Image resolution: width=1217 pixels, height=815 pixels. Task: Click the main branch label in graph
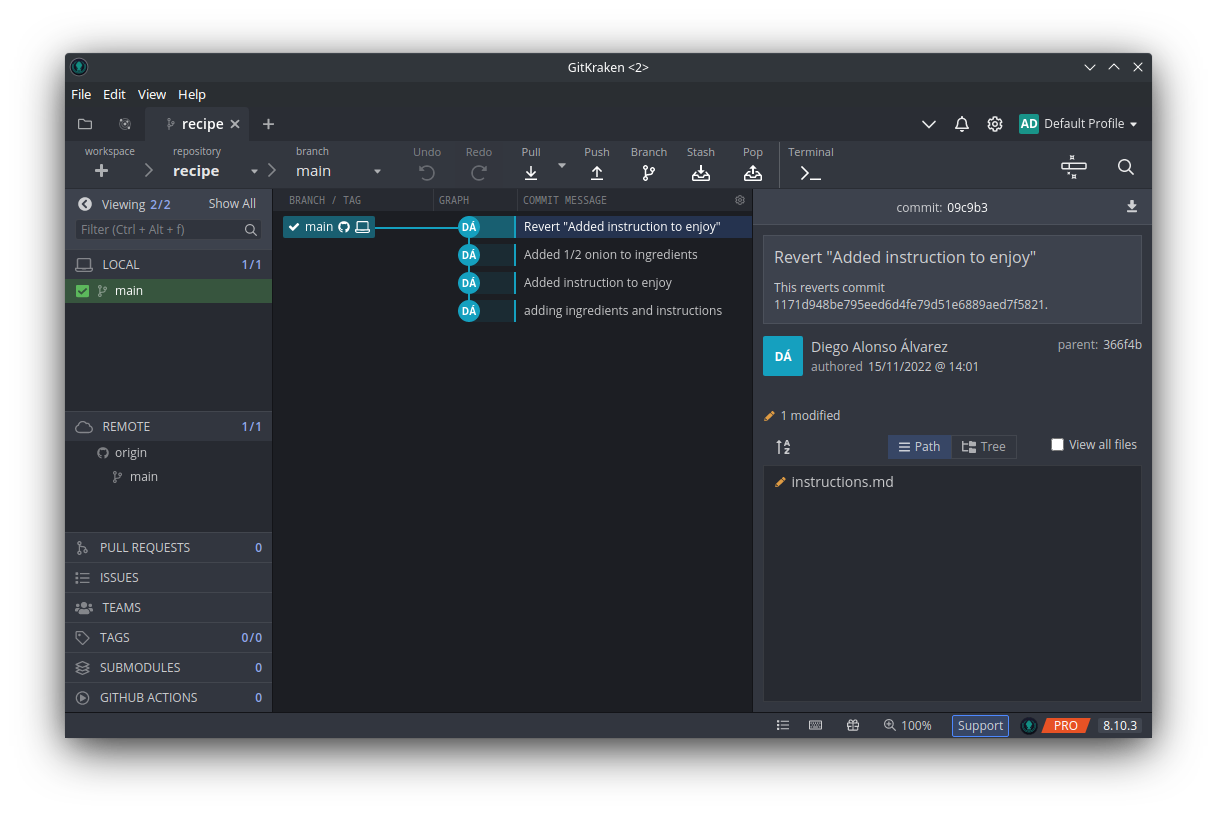pos(329,227)
